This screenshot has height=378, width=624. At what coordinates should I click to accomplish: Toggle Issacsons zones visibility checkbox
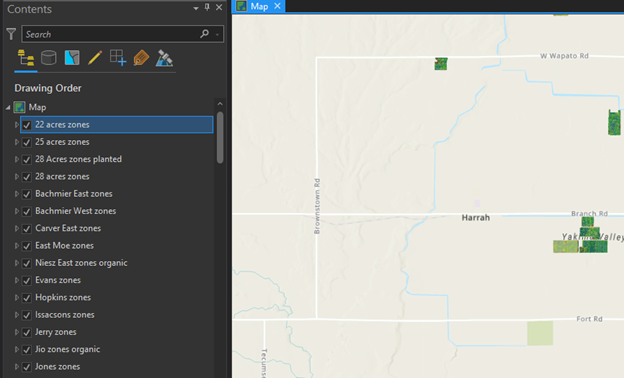[27, 315]
